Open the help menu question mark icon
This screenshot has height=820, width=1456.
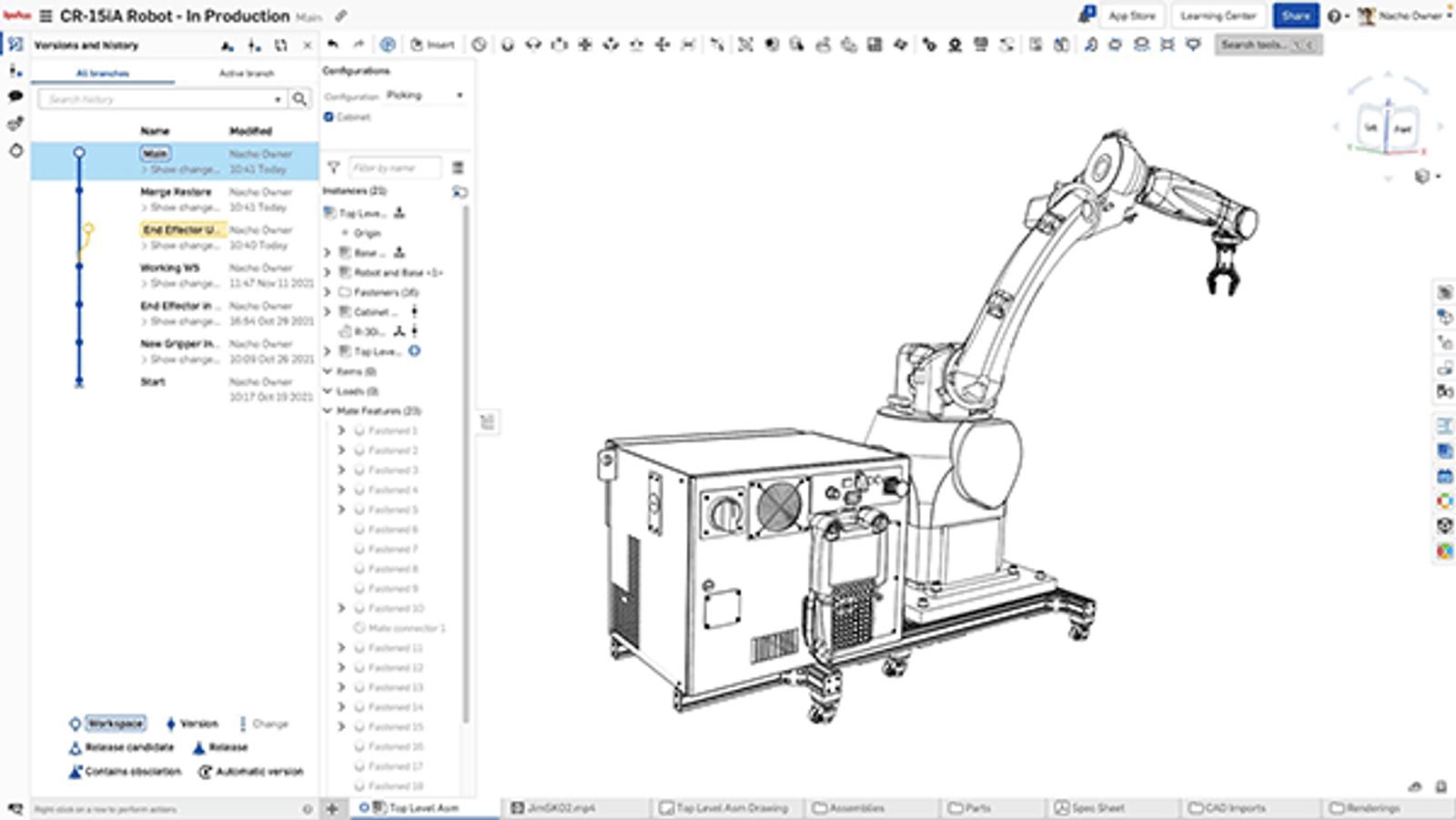[1334, 16]
